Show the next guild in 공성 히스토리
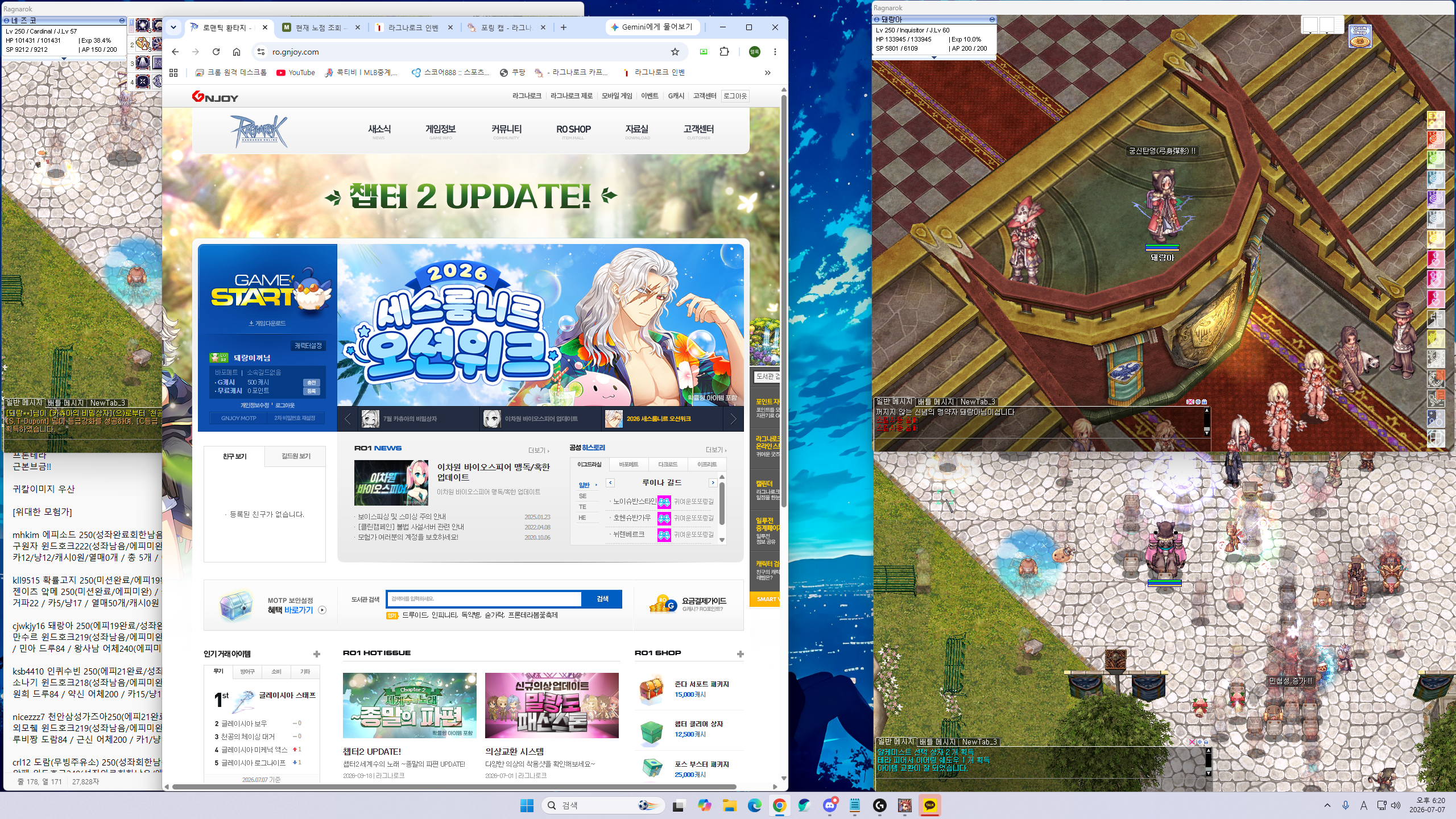This screenshot has width=1456, height=819. 713,483
